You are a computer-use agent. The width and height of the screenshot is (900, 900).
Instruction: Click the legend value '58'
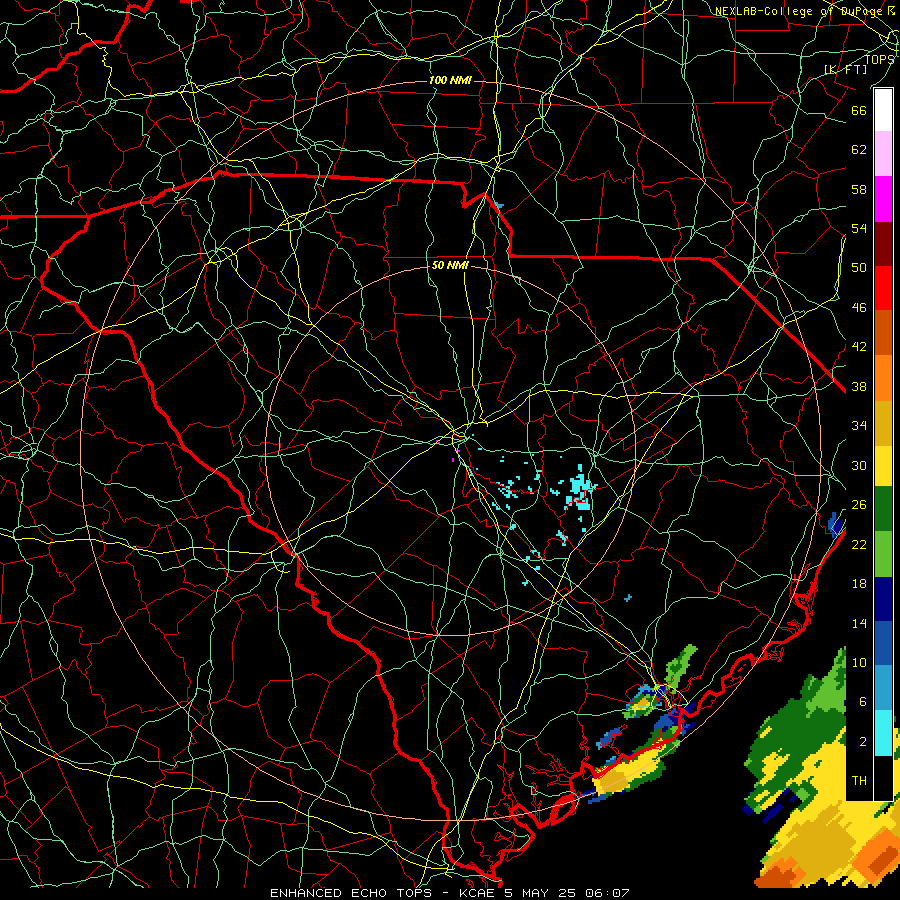tap(859, 189)
